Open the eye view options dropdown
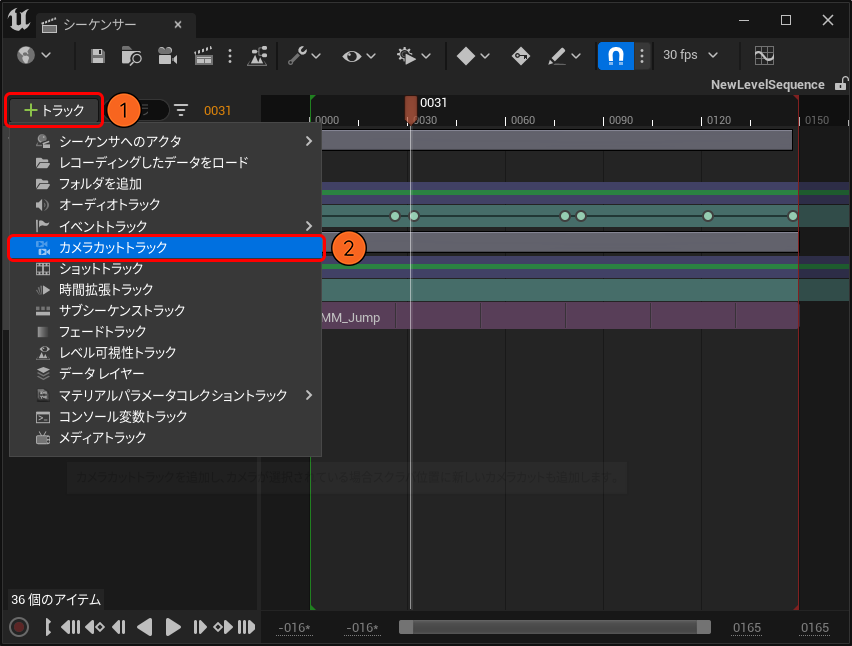Screen dimensions: 852x646 (x=359, y=56)
